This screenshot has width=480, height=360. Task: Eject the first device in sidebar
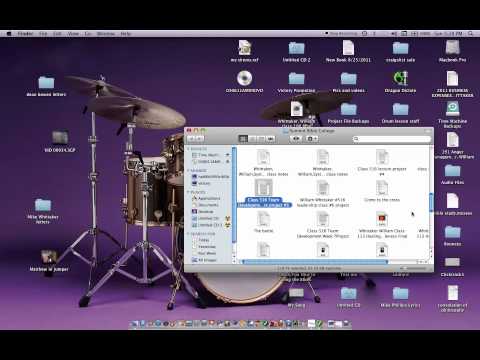[228, 155]
